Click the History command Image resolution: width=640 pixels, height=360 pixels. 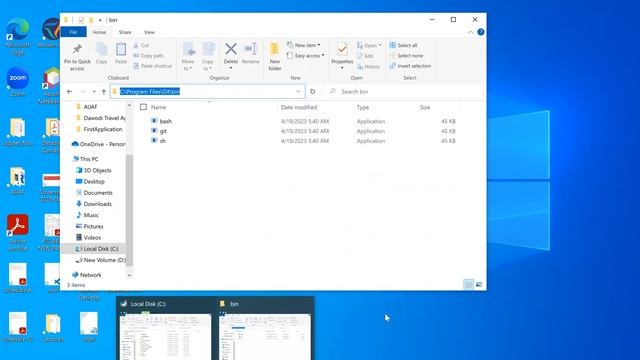click(369, 67)
